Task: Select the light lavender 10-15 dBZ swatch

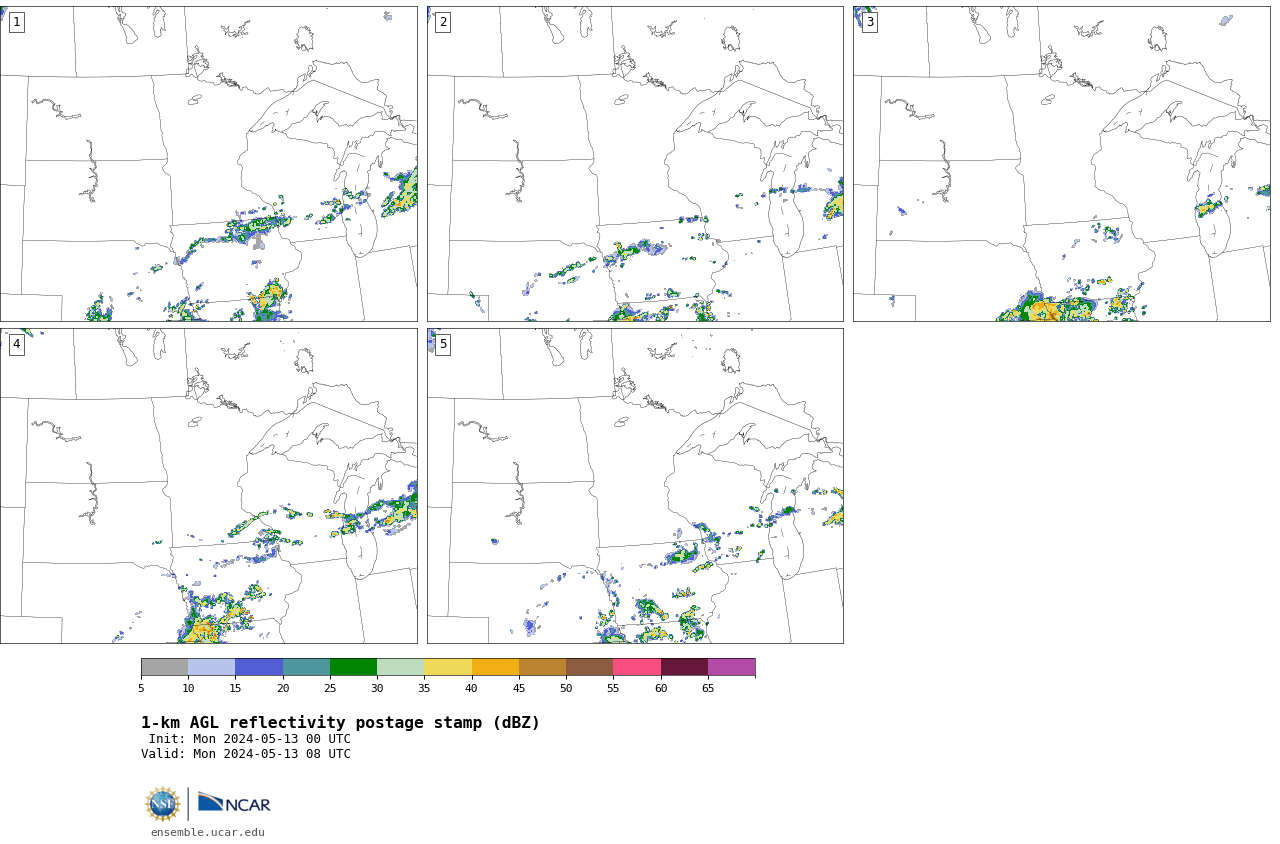Action: tap(211, 667)
